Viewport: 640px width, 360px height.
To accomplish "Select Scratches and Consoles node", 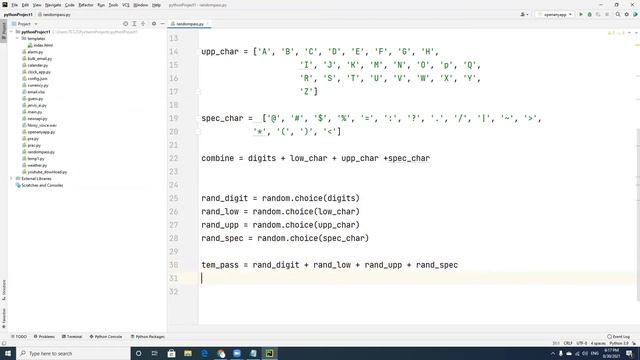I will pos(39,185).
